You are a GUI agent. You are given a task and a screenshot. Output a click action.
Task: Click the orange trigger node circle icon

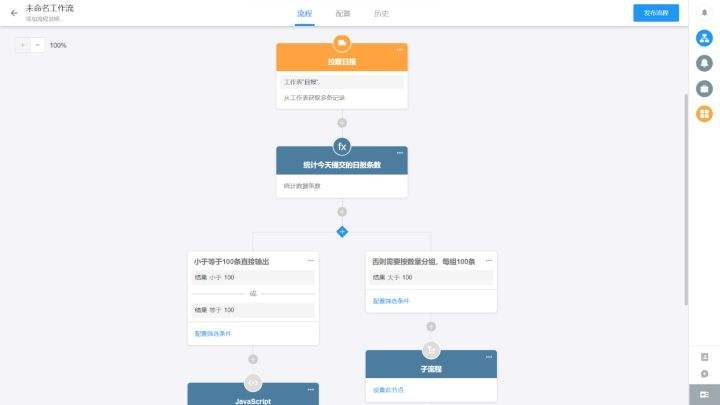[342, 43]
